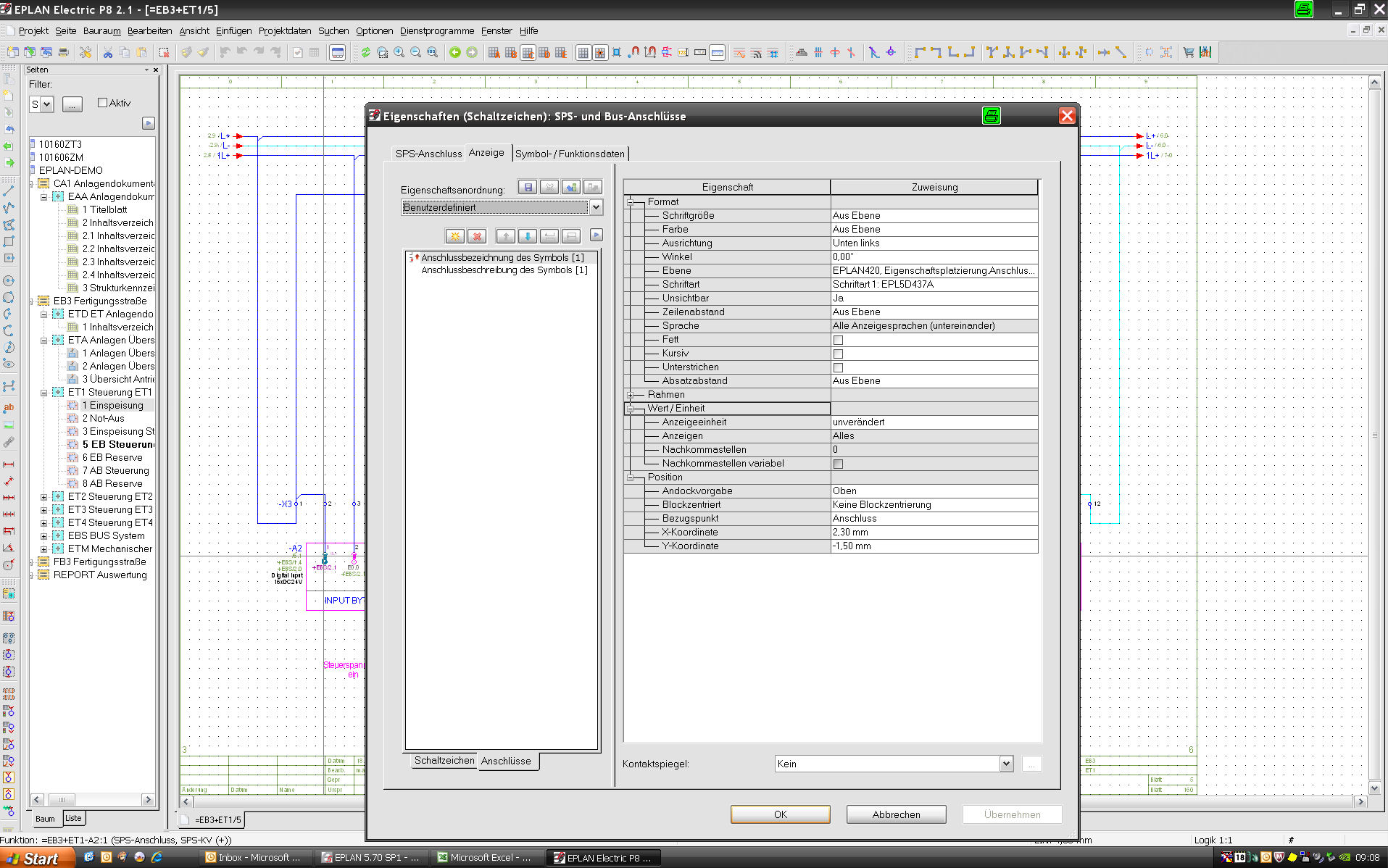The width and height of the screenshot is (1388, 868).
Task: Click the T-node right connection icon
Action: pyautogui.click(x=1026, y=52)
